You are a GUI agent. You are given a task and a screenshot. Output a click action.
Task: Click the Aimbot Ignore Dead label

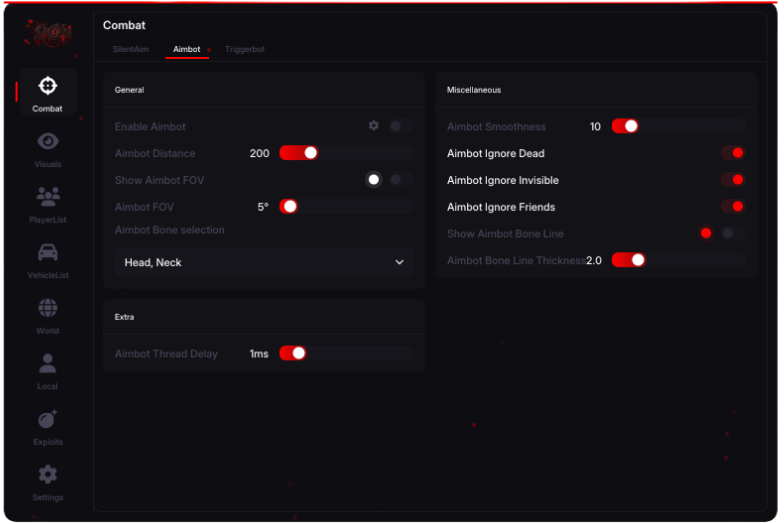496,154
